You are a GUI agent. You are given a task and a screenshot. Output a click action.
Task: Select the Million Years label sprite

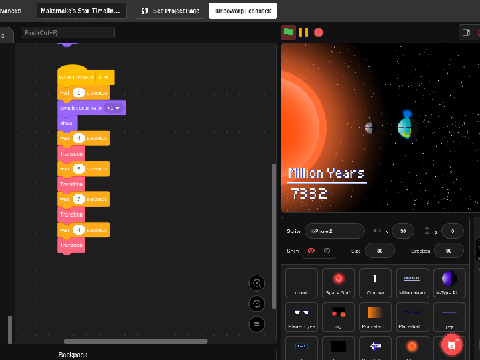click(412, 283)
